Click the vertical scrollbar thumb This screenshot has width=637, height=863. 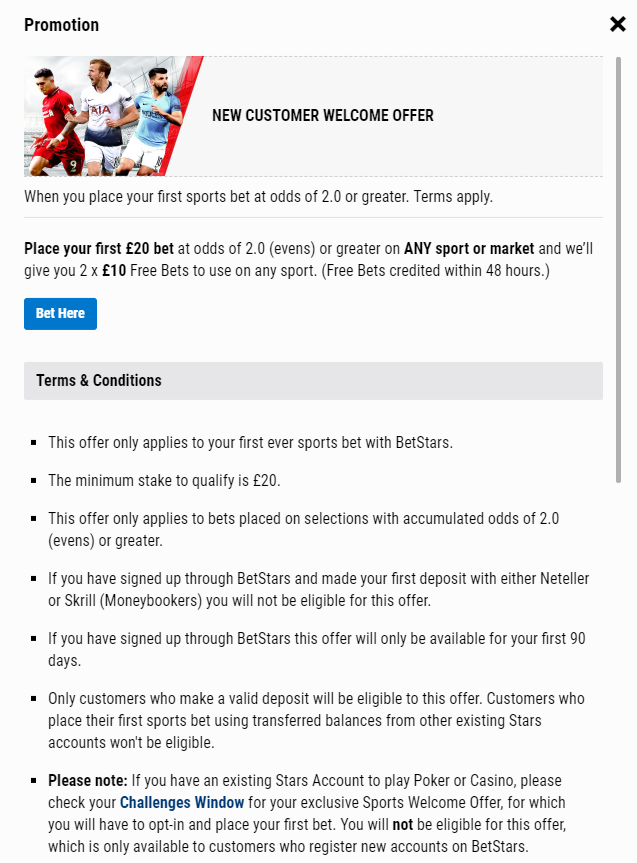[x=618, y=270]
